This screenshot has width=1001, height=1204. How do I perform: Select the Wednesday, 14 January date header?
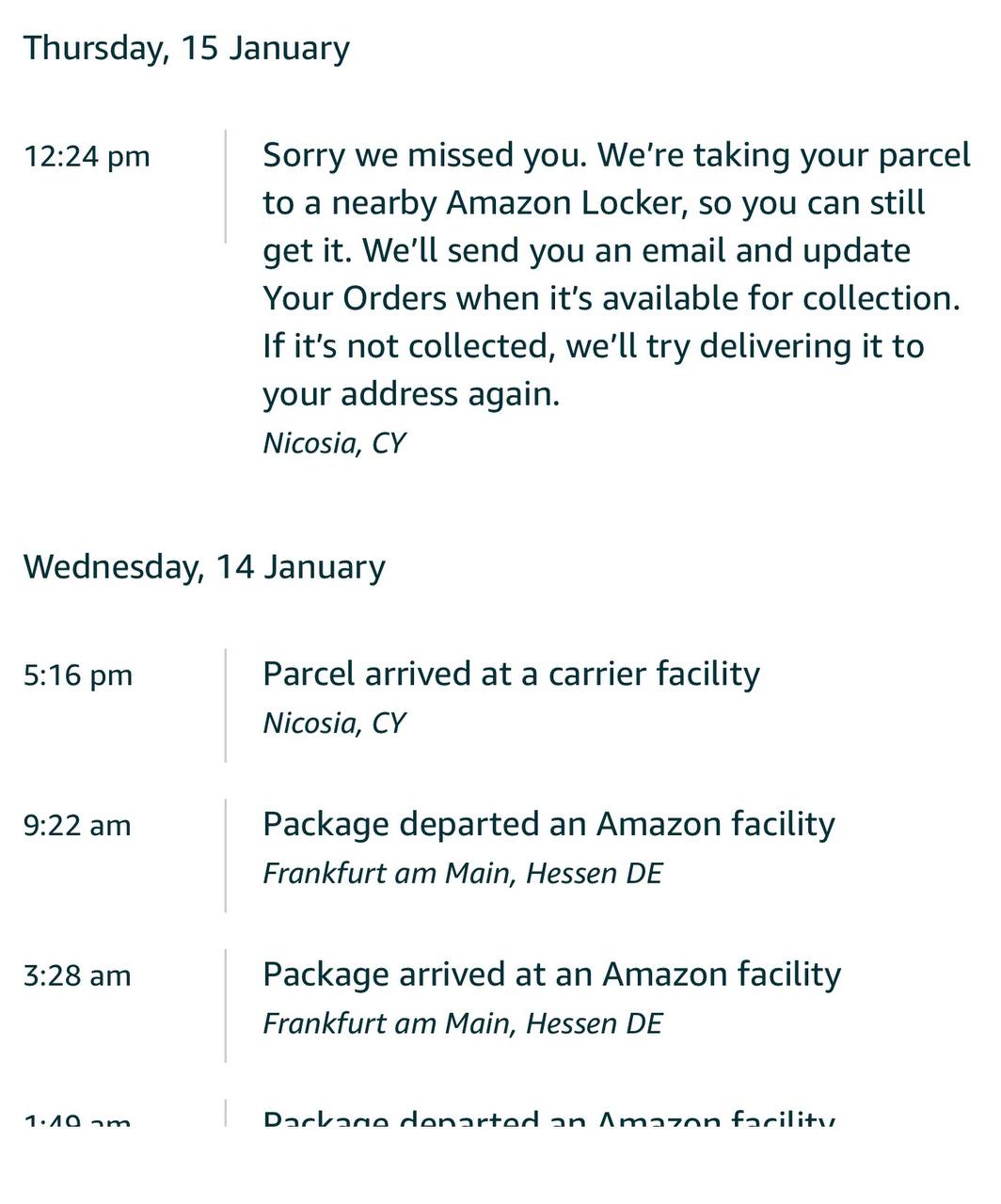204,567
